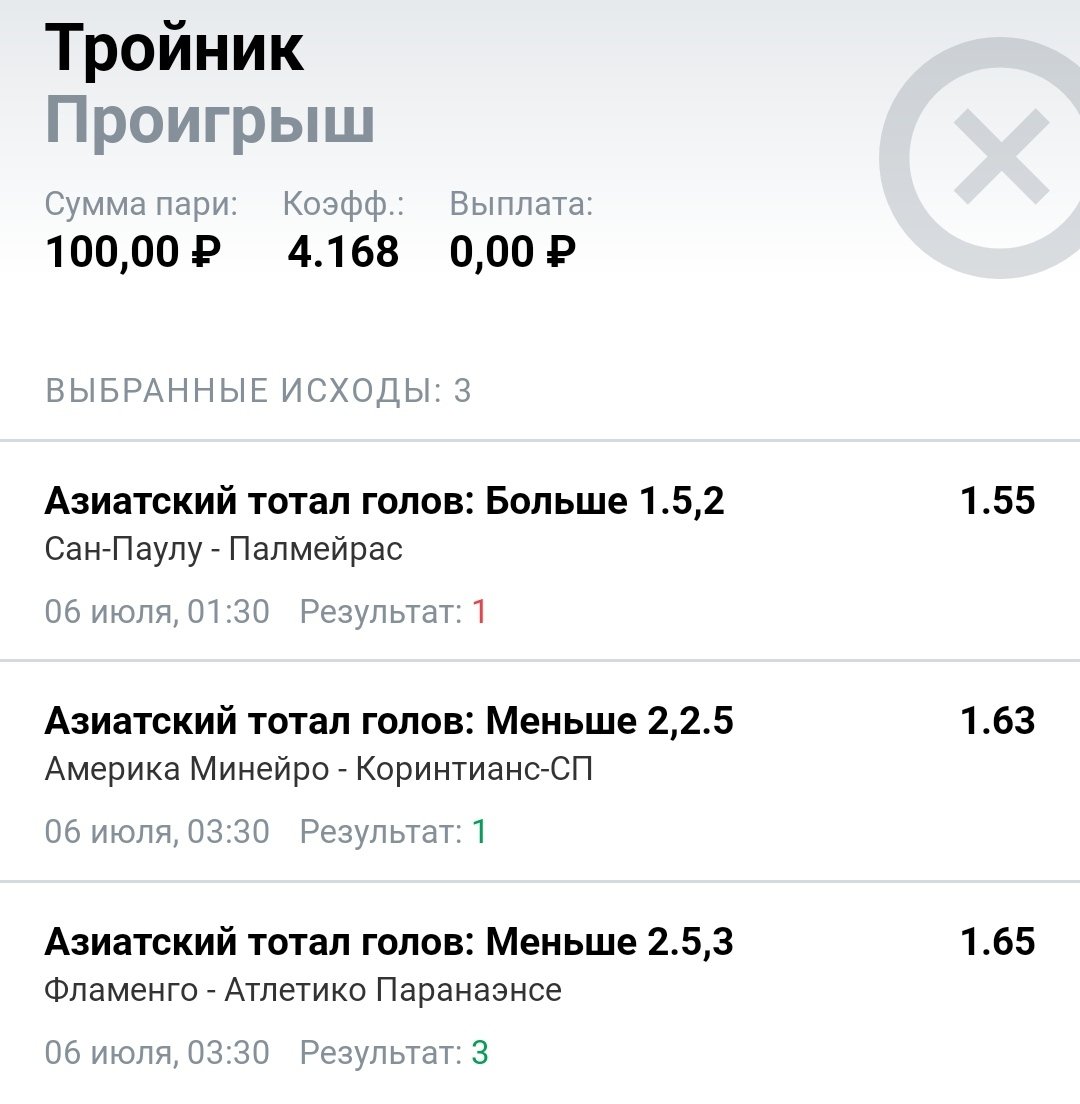Open the "Больше 1.5,2" Asian total selection
Viewport: 1080px width, 1104px height.
[x=384, y=501]
